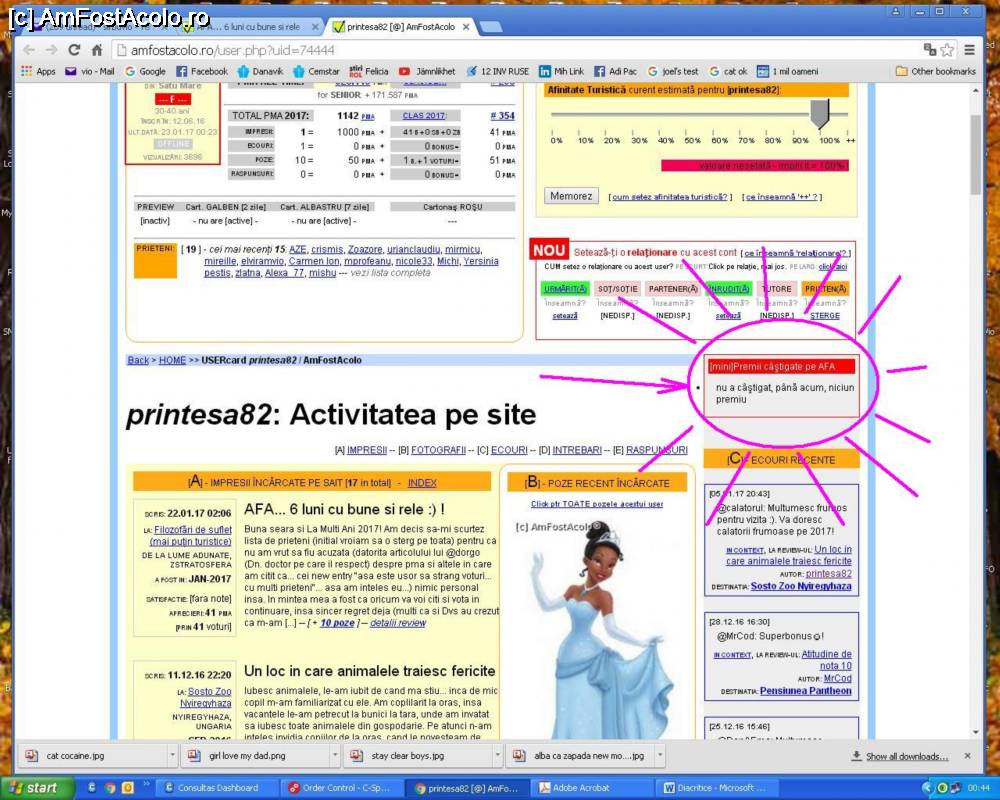Image resolution: width=1000 pixels, height=800 pixels.
Task: Open the Apps grid bookmark
Action: click(x=38, y=71)
